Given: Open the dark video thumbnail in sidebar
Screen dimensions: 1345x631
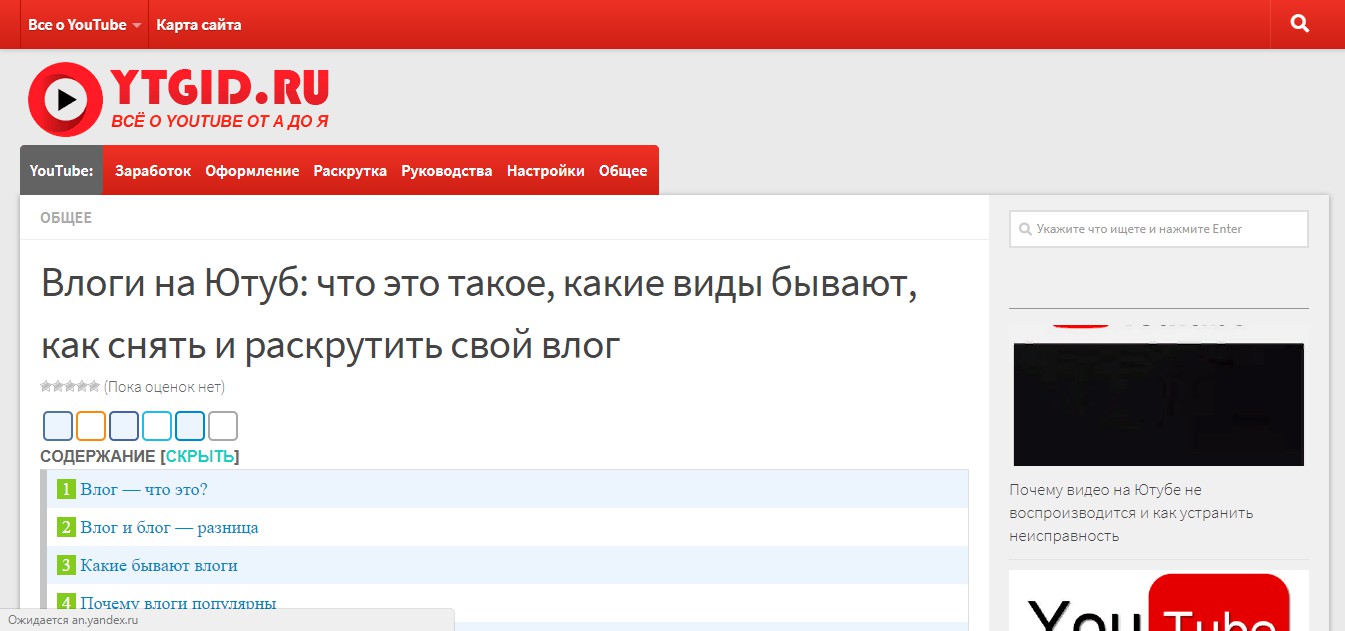Looking at the screenshot, I should 1158,394.
